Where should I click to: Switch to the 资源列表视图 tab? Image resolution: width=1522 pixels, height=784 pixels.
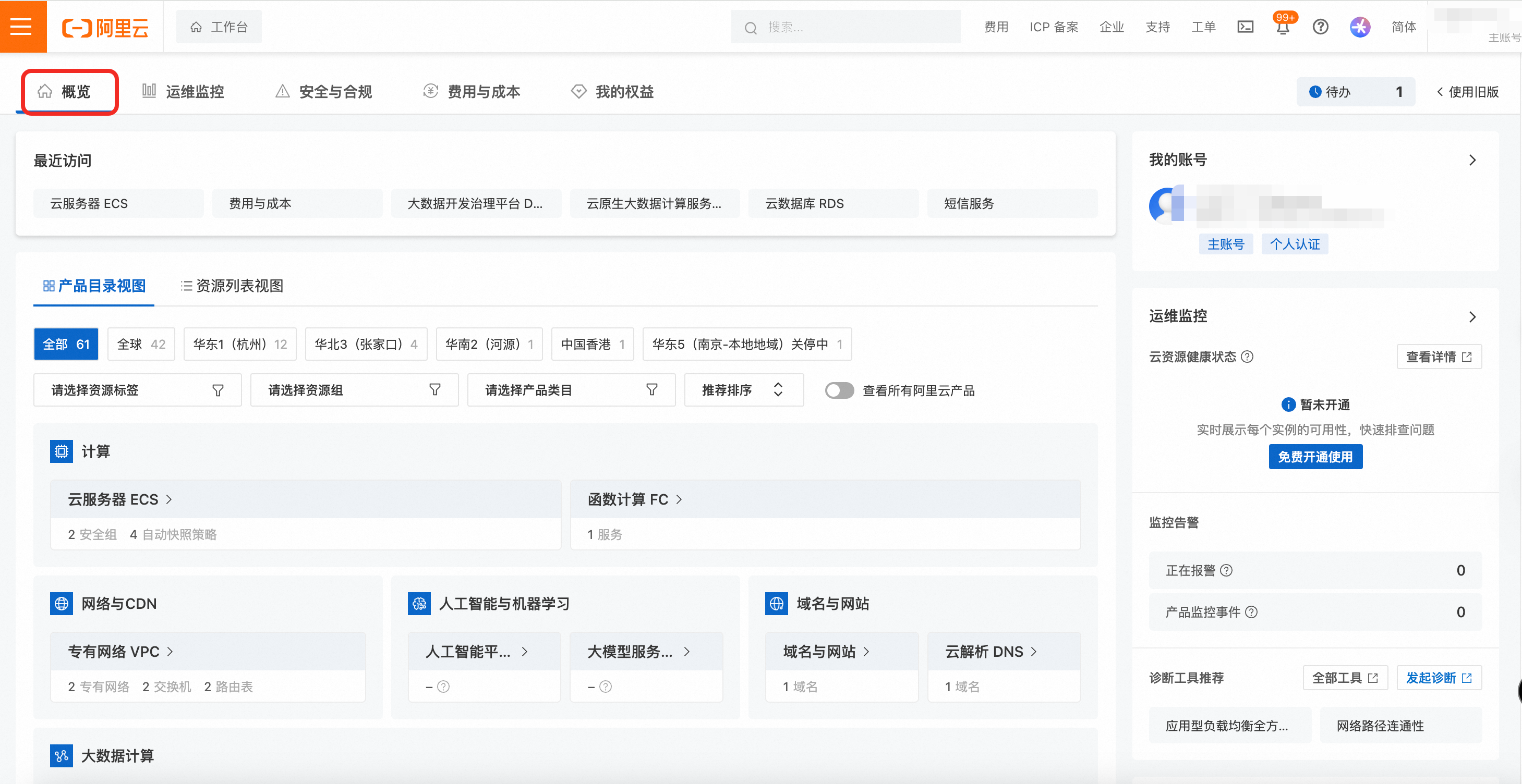pyautogui.click(x=232, y=286)
